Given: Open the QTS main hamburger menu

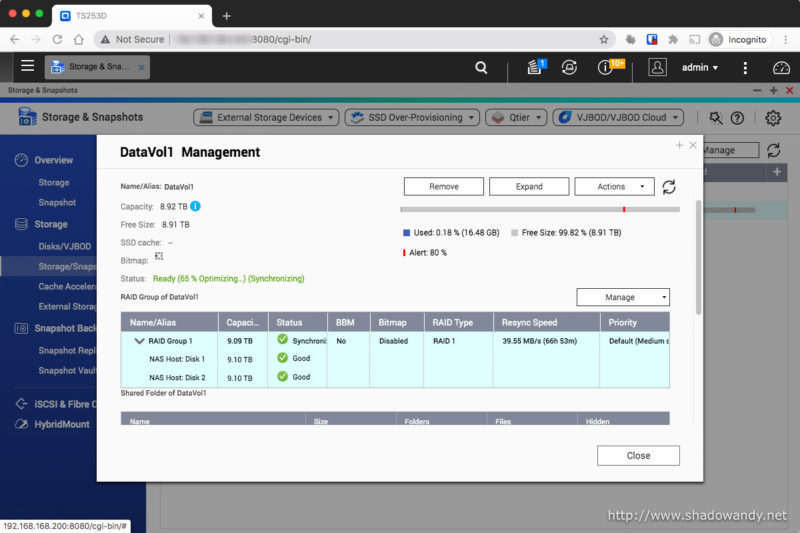Looking at the screenshot, I should 27,67.
